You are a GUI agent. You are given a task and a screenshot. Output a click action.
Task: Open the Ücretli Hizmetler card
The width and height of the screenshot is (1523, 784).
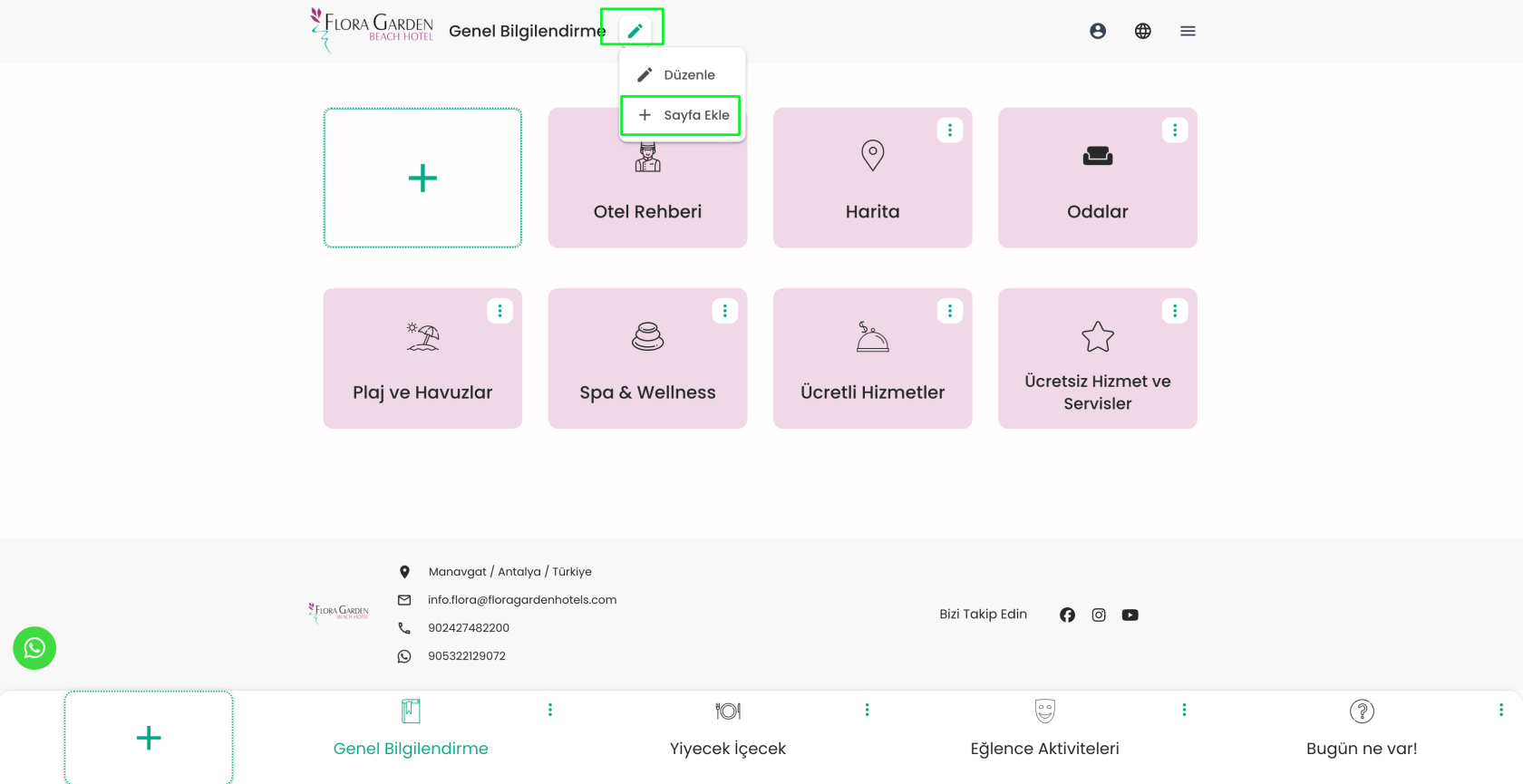pos(872,363)
